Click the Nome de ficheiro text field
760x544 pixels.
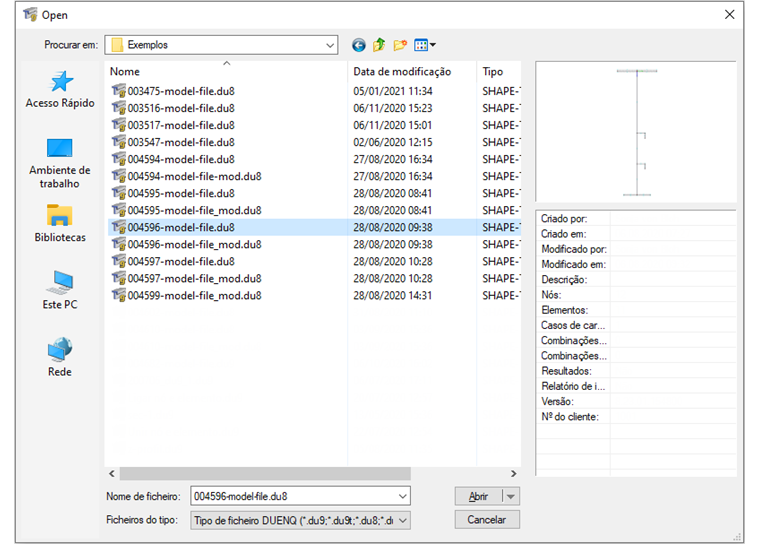(293, 496)
